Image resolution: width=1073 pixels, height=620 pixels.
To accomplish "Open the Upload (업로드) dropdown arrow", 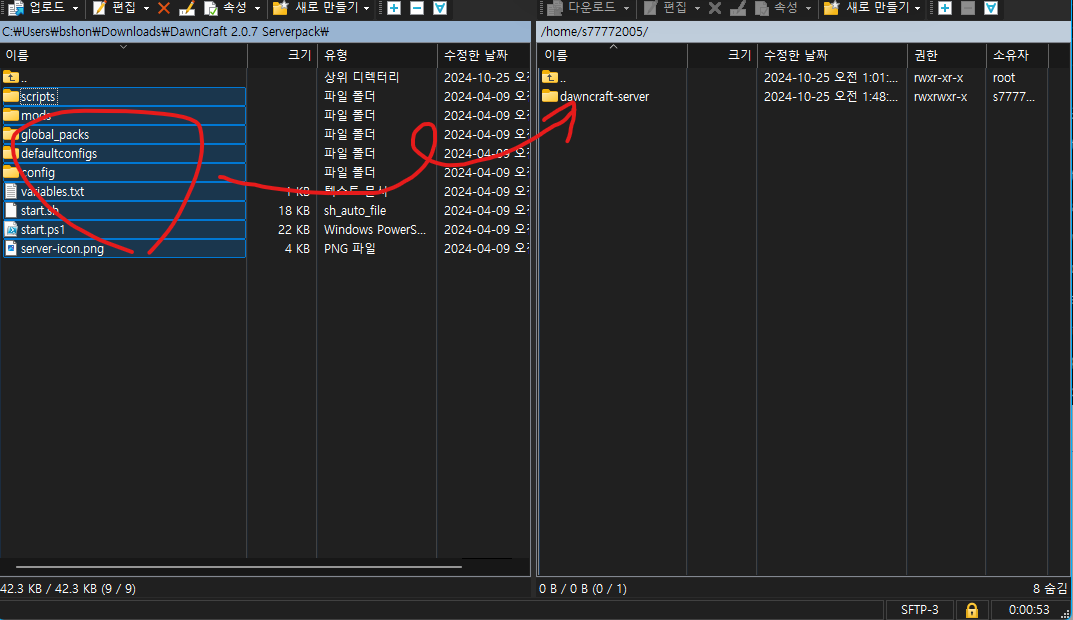I will coord(75,8).
